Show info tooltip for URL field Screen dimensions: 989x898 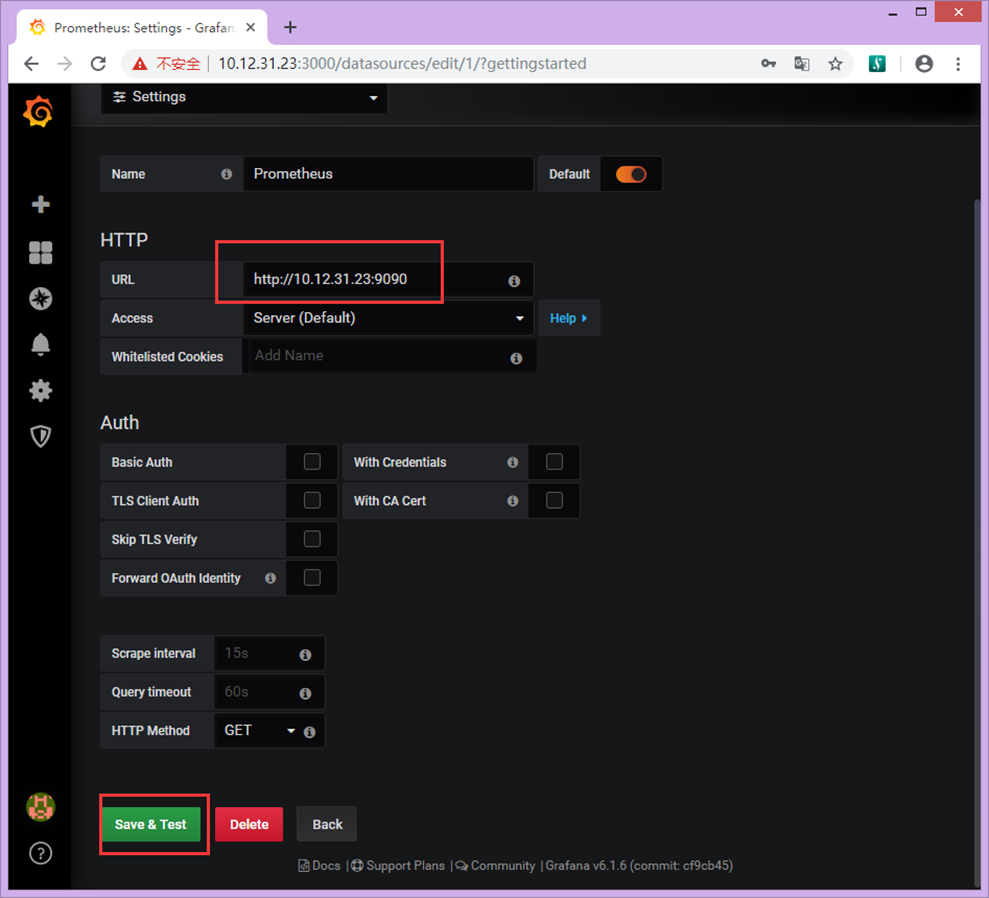514,281
